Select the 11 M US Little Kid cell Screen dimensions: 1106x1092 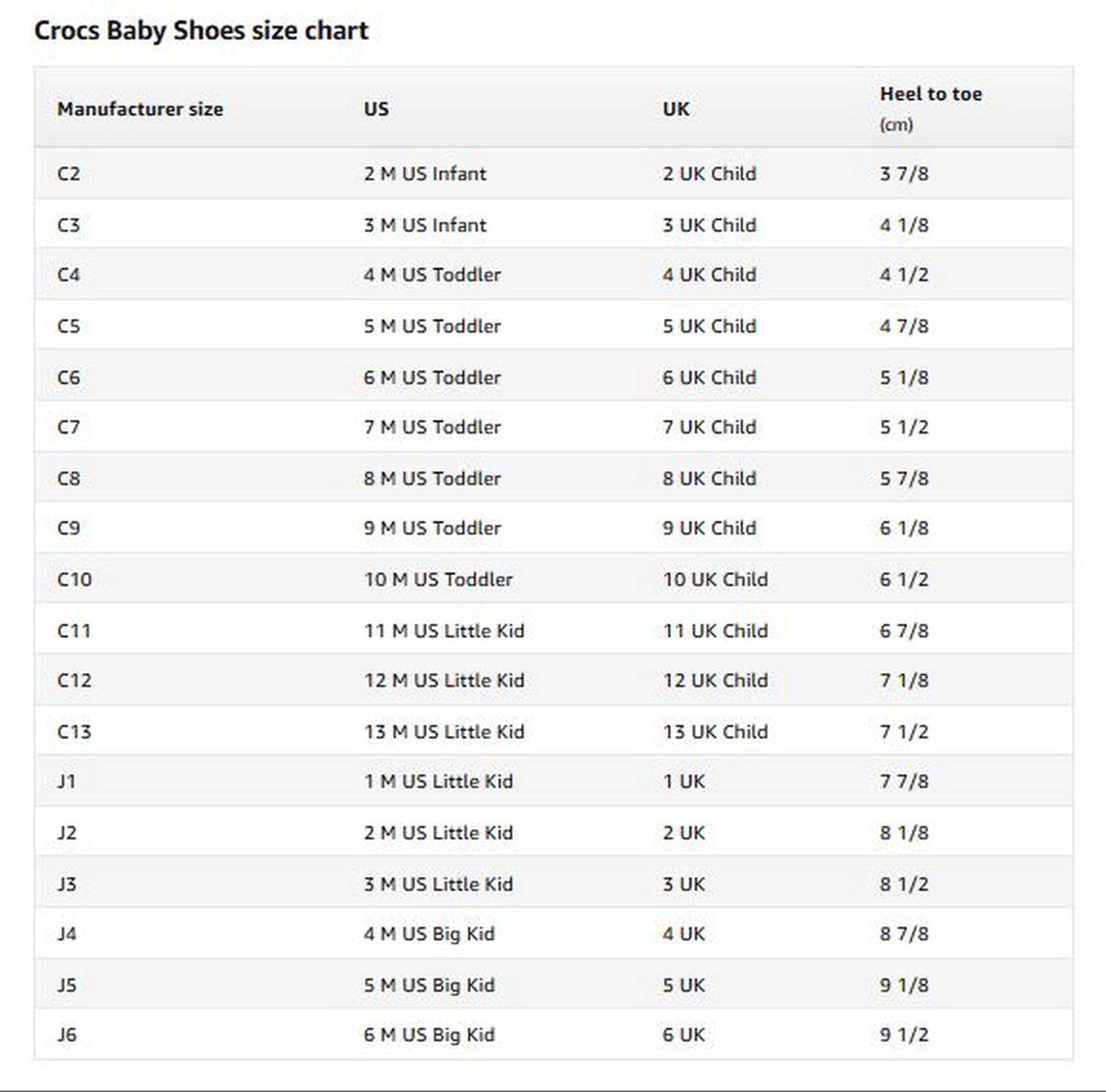click(444, 631)
